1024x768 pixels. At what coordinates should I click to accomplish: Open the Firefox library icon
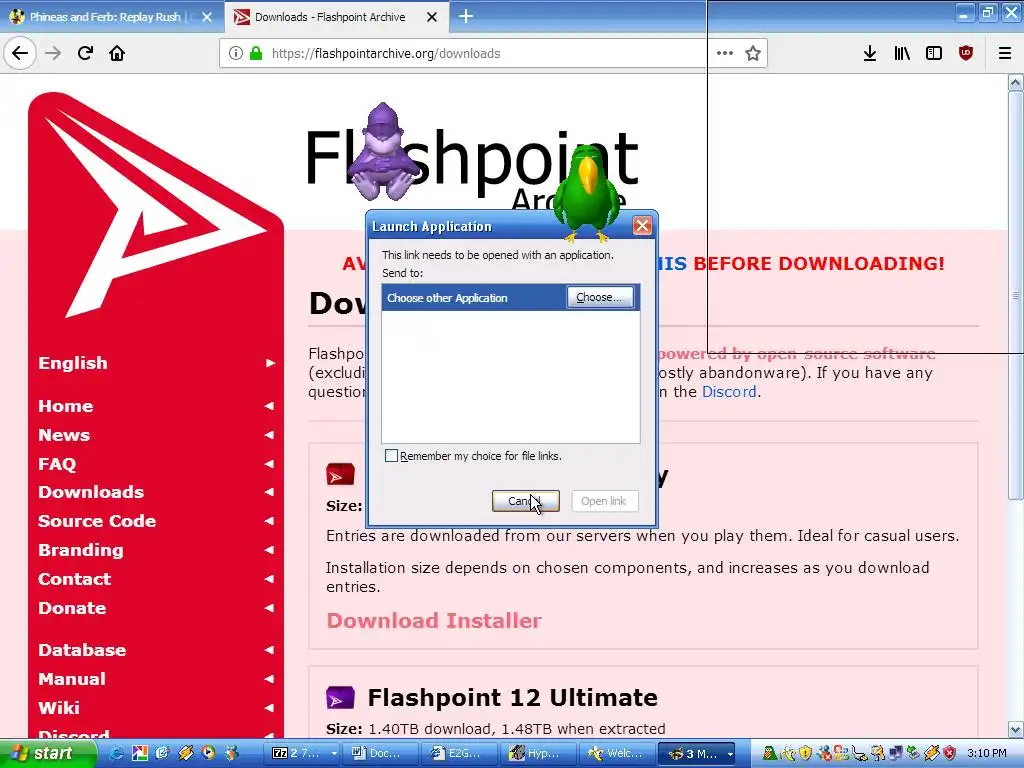tap(902, 54)
